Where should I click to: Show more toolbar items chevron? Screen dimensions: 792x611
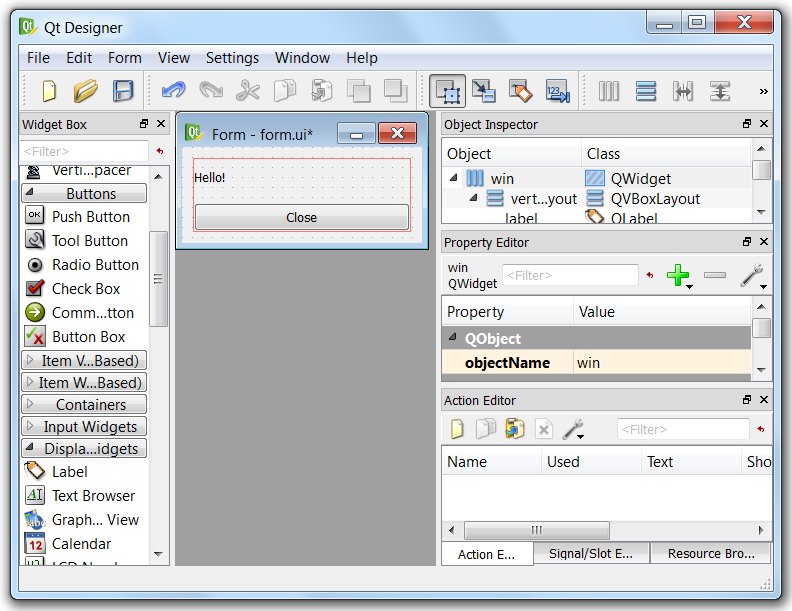pyautogui.click(x=763, y=91)
